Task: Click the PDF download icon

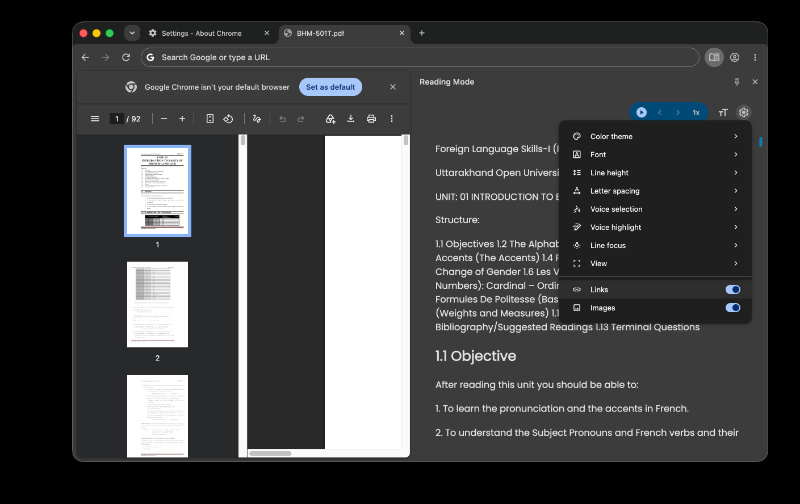Action: point(351,119)
